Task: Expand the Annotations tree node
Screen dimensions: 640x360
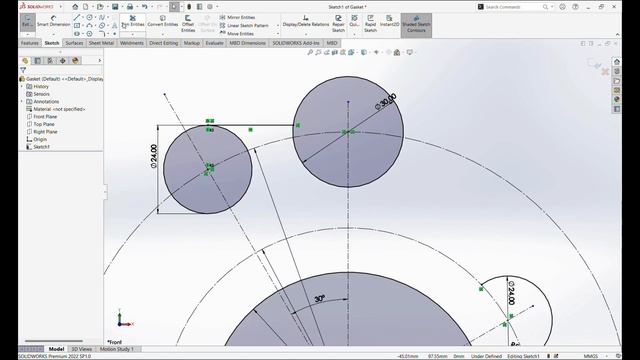Action: coord(22,102)
